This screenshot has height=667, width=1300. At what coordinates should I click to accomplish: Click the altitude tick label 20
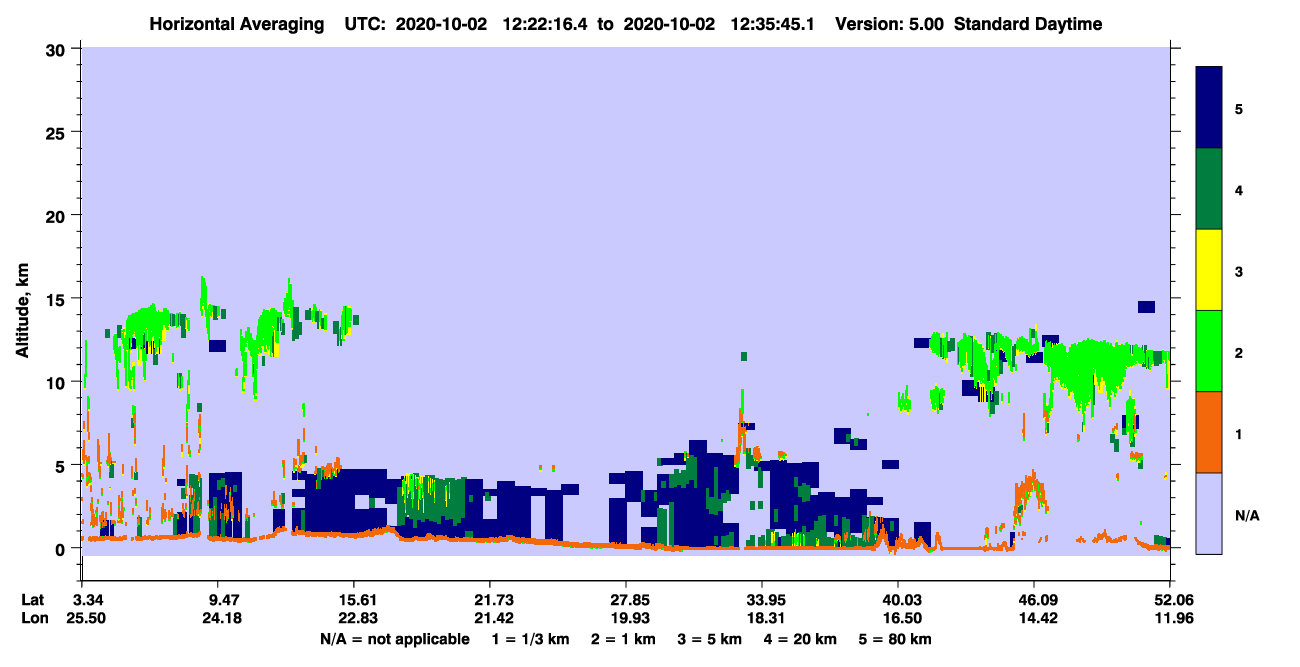[58, 215]
